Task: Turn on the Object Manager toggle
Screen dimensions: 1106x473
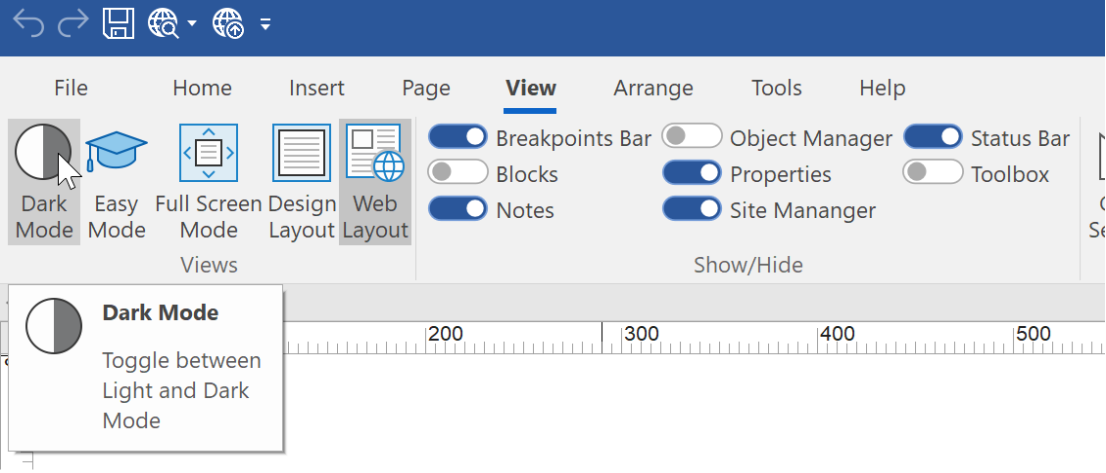Action: click(x=692, y=136)
